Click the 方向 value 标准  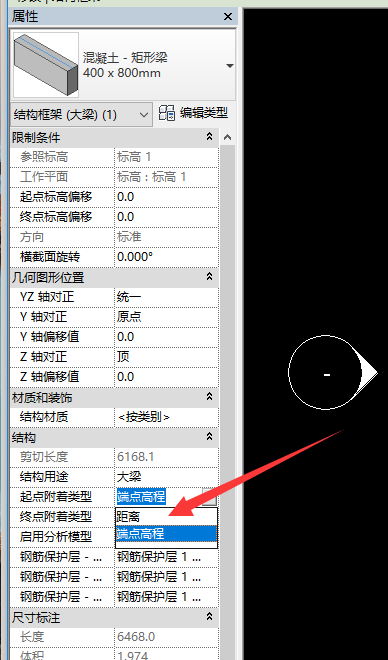point(166,237)
